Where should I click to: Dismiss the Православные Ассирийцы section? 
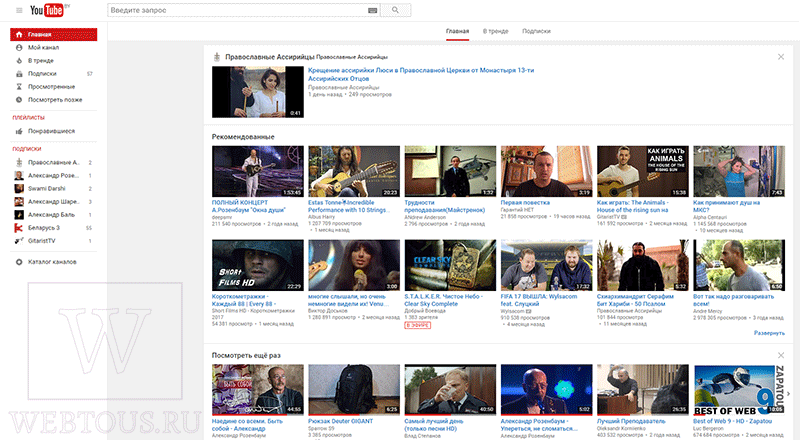[781, 57]
